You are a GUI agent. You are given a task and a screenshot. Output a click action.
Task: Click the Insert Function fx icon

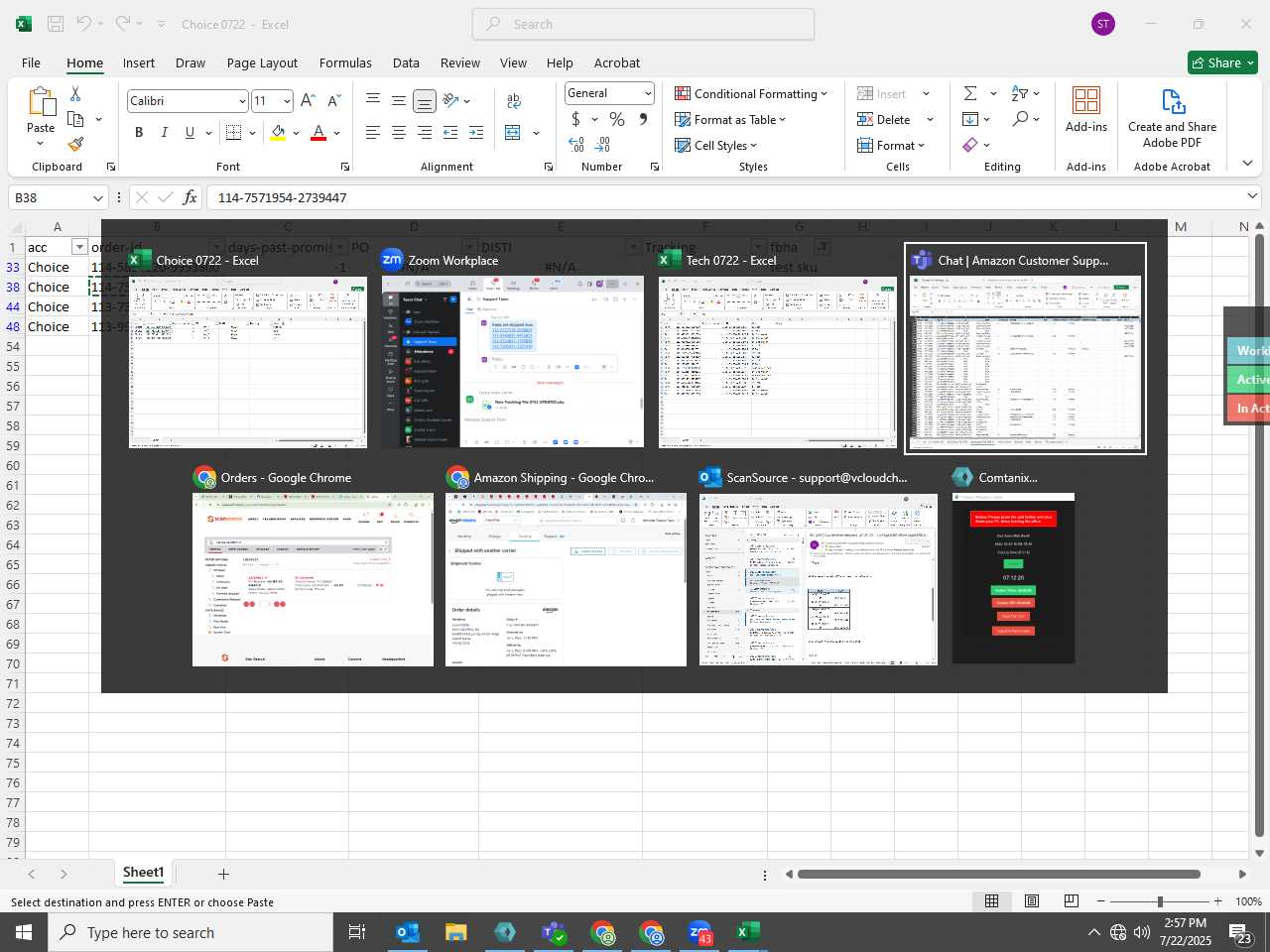pyautogui.click(x=190, y=197)
